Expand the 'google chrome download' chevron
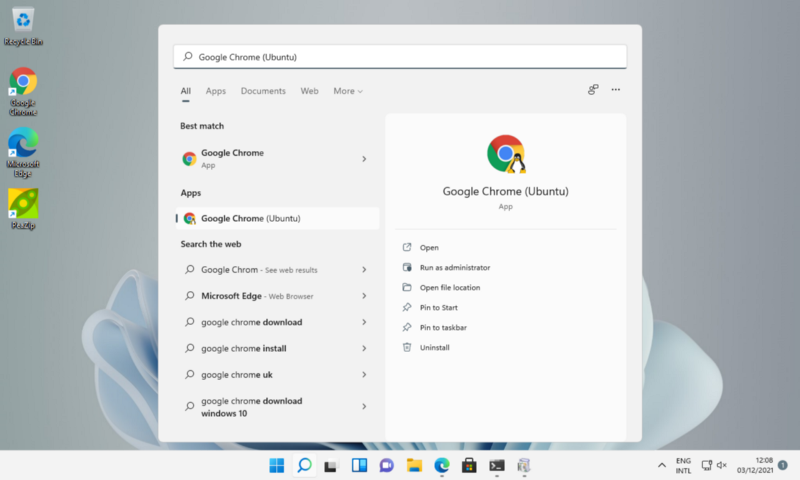This screenshot has width=800, height=480. coord(364,322)
